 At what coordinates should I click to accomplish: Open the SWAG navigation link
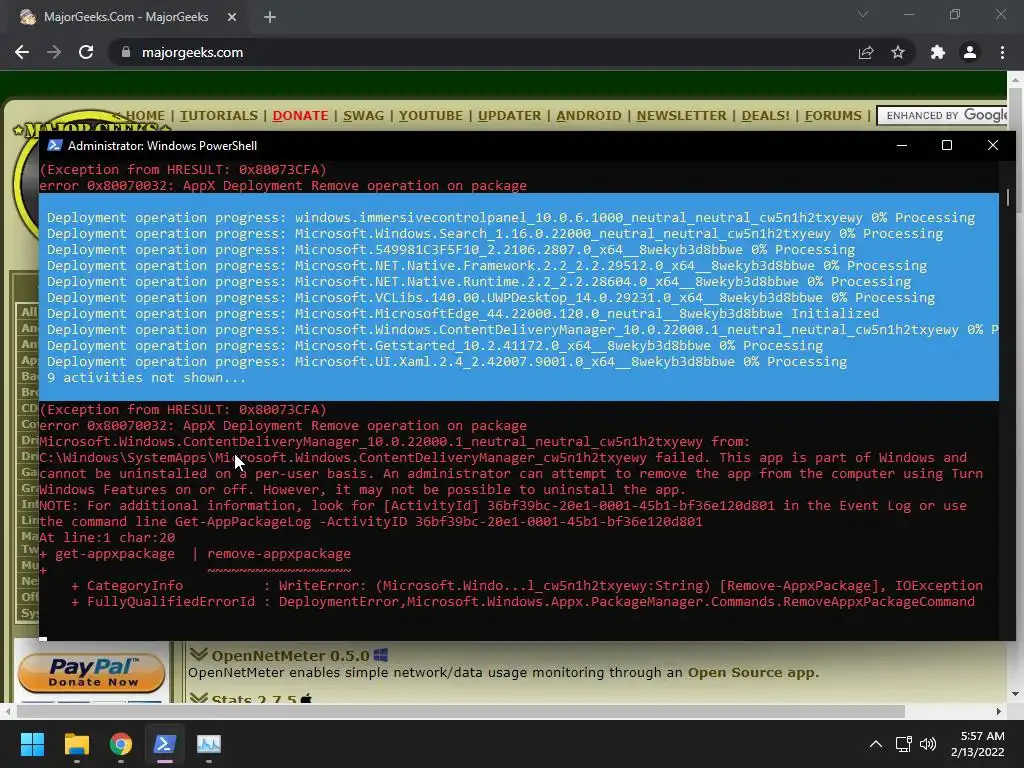pyautogui.click(x=363, y=116)
